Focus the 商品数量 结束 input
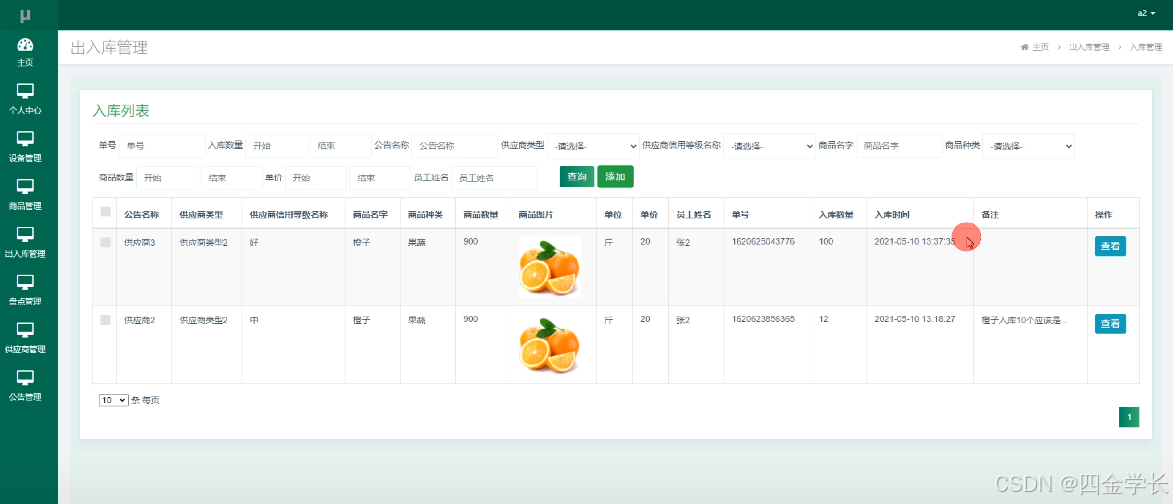This screenshot has width=1173, height=504. pos(232,178)
